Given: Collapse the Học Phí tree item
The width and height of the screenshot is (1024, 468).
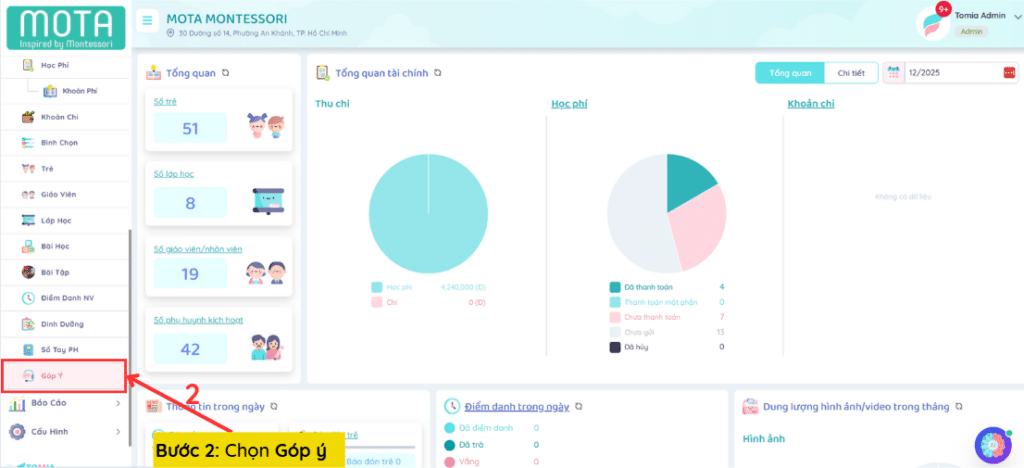Looking at the screenshot, I should (54, 65).
